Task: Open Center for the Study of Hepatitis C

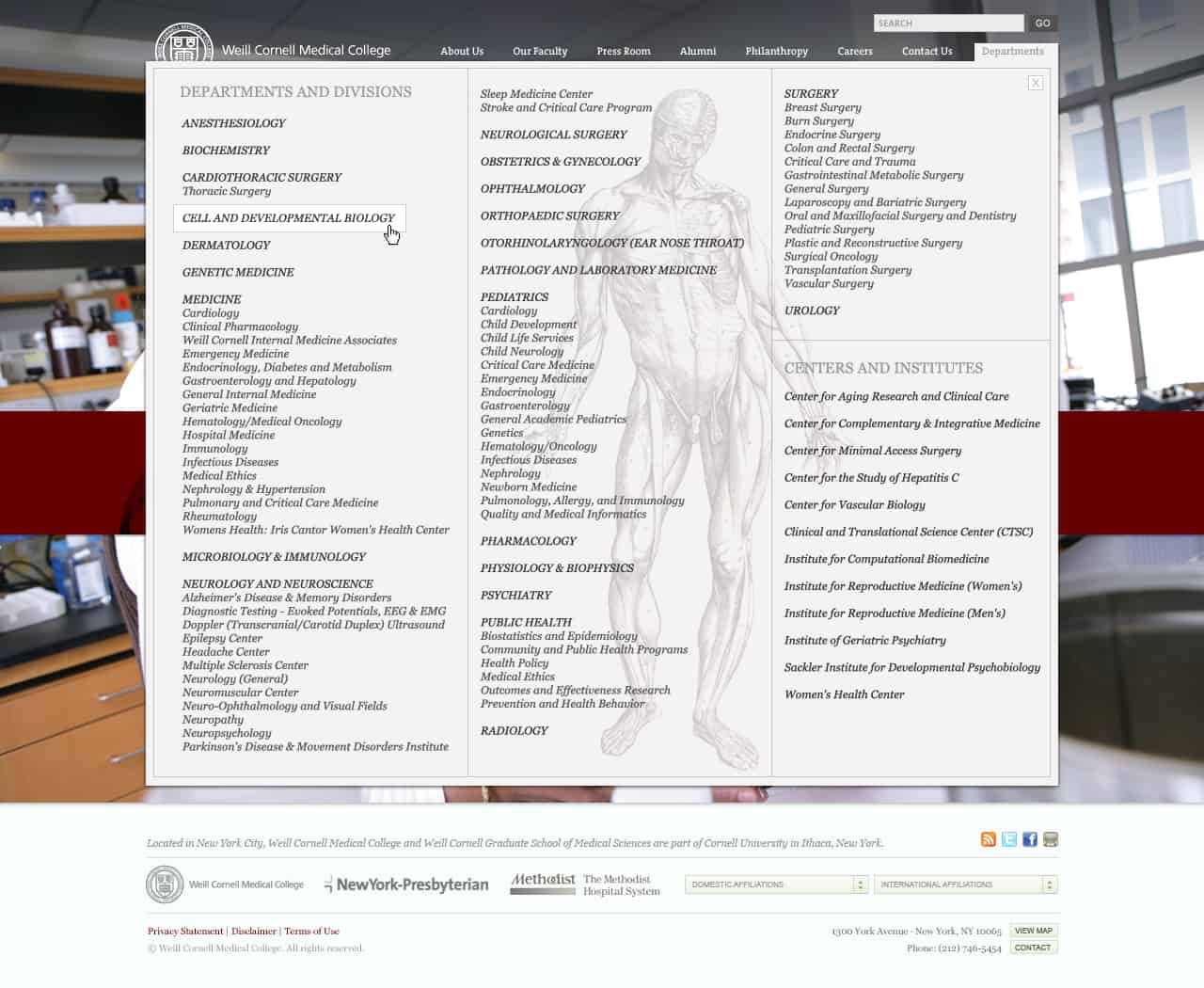Action: [x=871, y=478]
